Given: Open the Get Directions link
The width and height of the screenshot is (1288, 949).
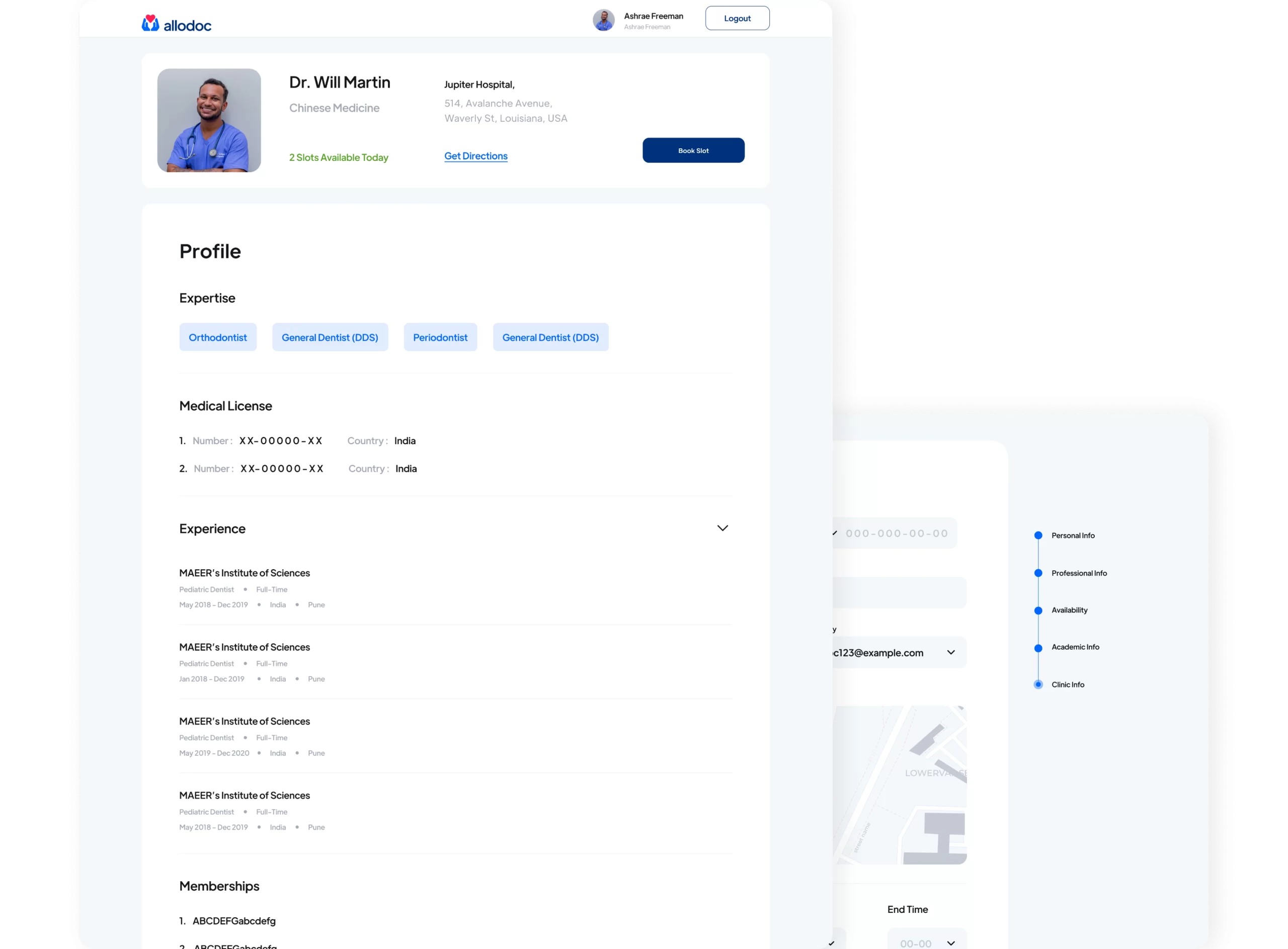Looking at the screenshot, I should (x=475, y=156).
